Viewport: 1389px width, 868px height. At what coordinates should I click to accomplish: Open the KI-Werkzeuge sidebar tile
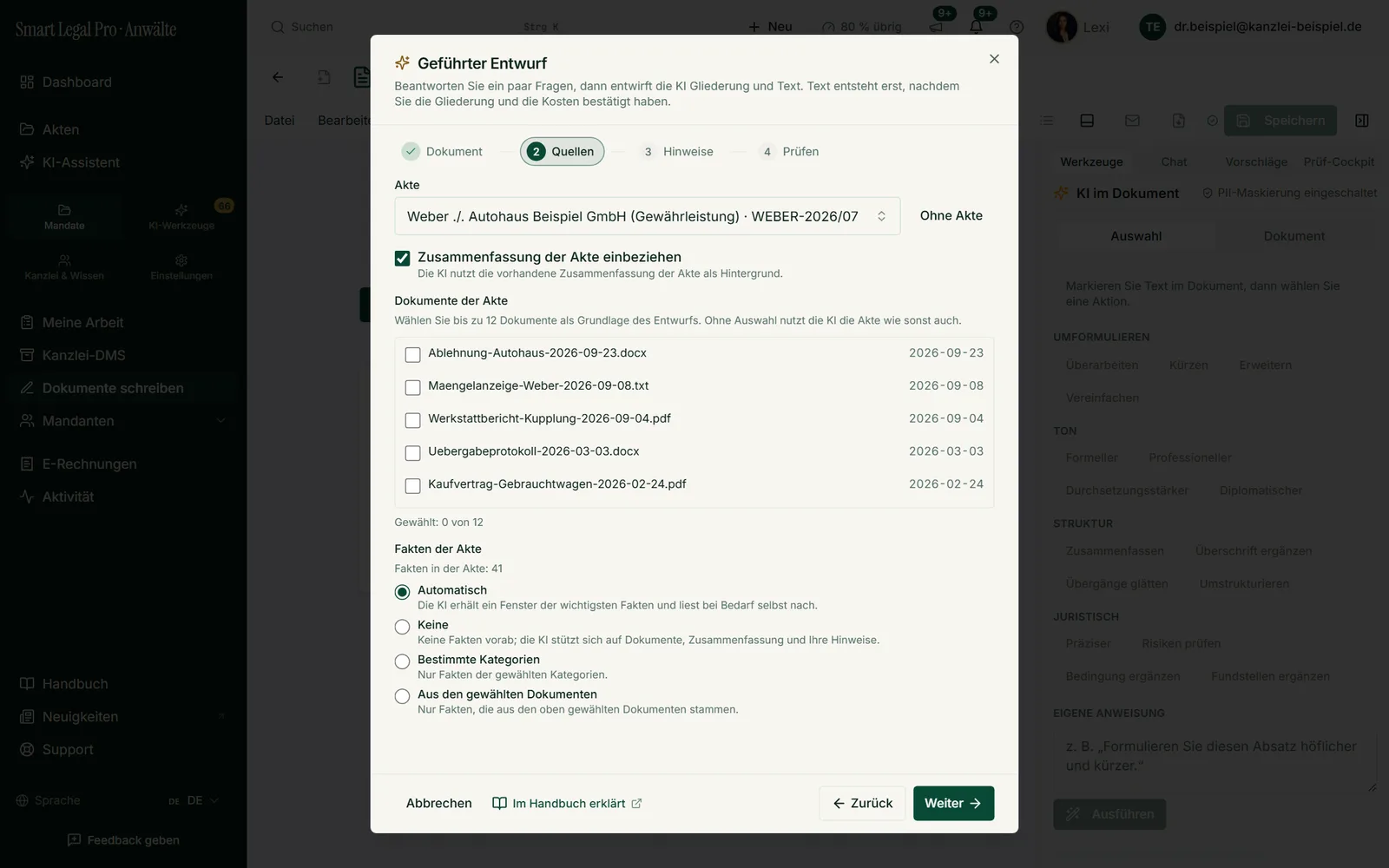(x=181, y=217)
